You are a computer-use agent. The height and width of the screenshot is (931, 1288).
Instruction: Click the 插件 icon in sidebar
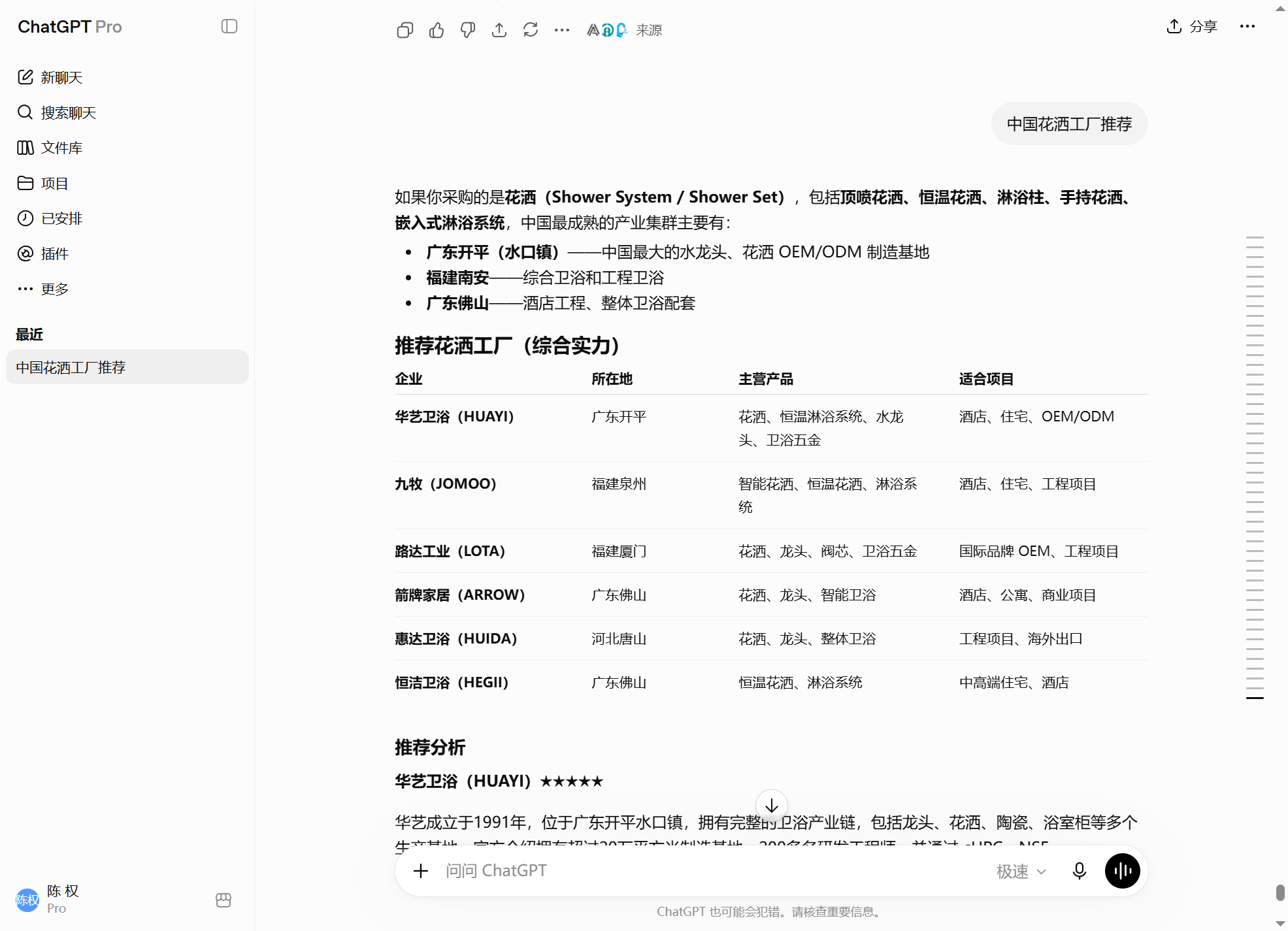click(x=25, y=253)
